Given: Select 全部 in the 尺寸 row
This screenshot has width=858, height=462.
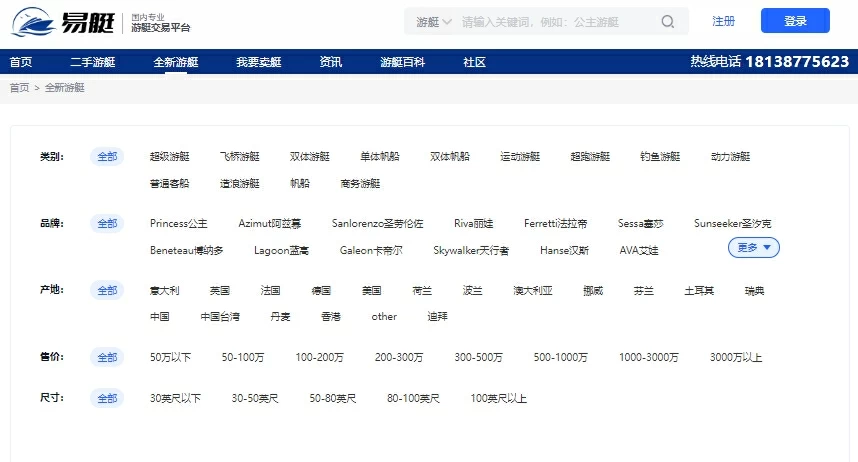Looking at the screenshot, I should (107, 398).
